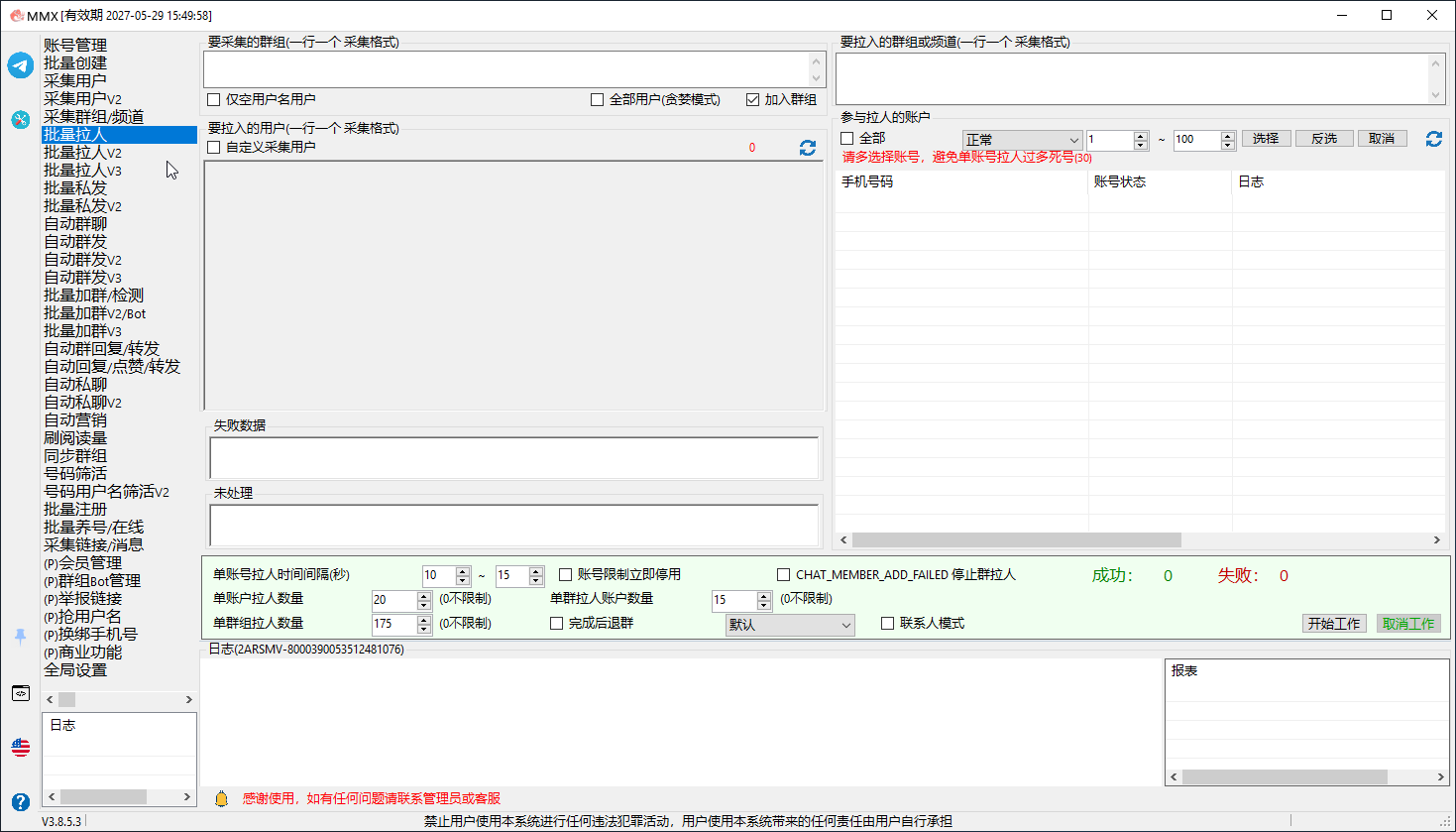Toggle 账号限制立即停用 checkbox
The image size is (1456, 832).
click(566, 575)
